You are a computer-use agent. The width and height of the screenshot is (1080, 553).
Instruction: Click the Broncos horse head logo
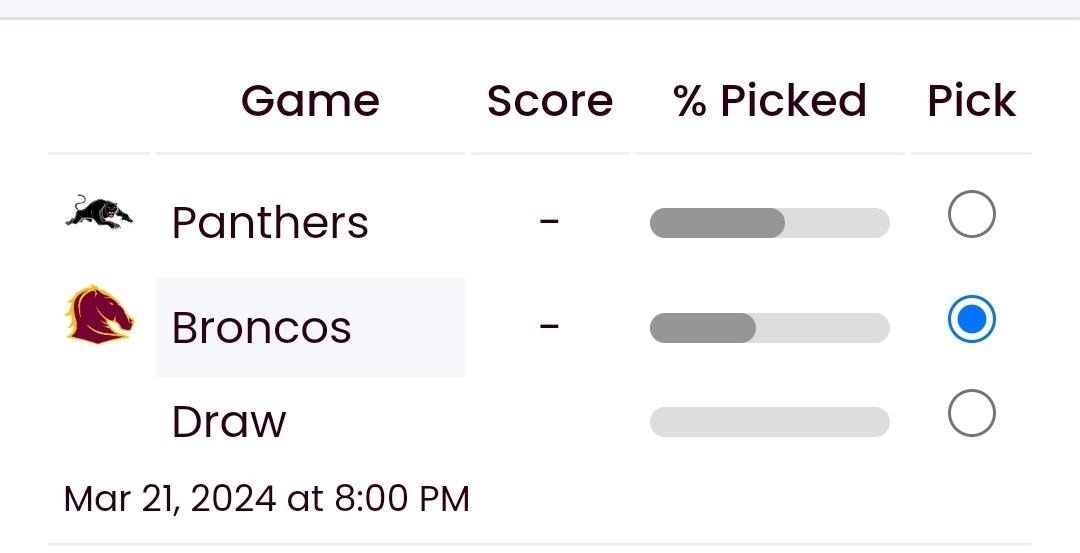pyautogui.click(x=99, y=315)
